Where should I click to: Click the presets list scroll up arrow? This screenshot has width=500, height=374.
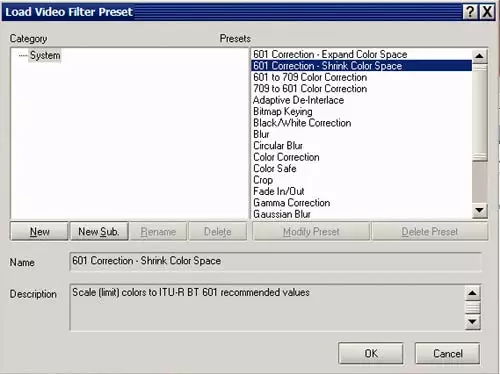pyautogui.click(x=480, y=56)
